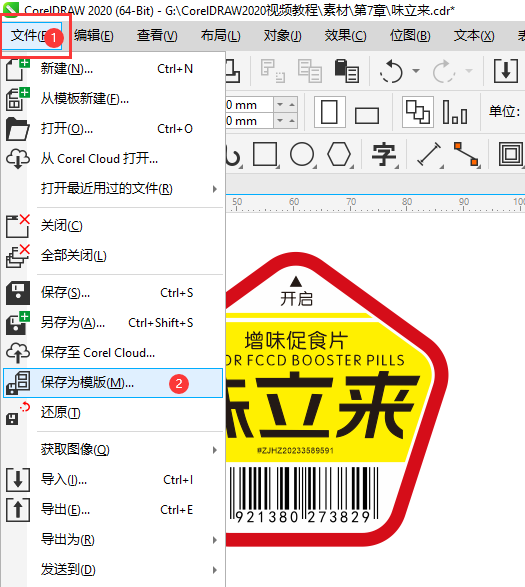Choose 还原(T) menu entry
Image resolution: width=525 pixels, height=587 pixels.
(112, 413)
